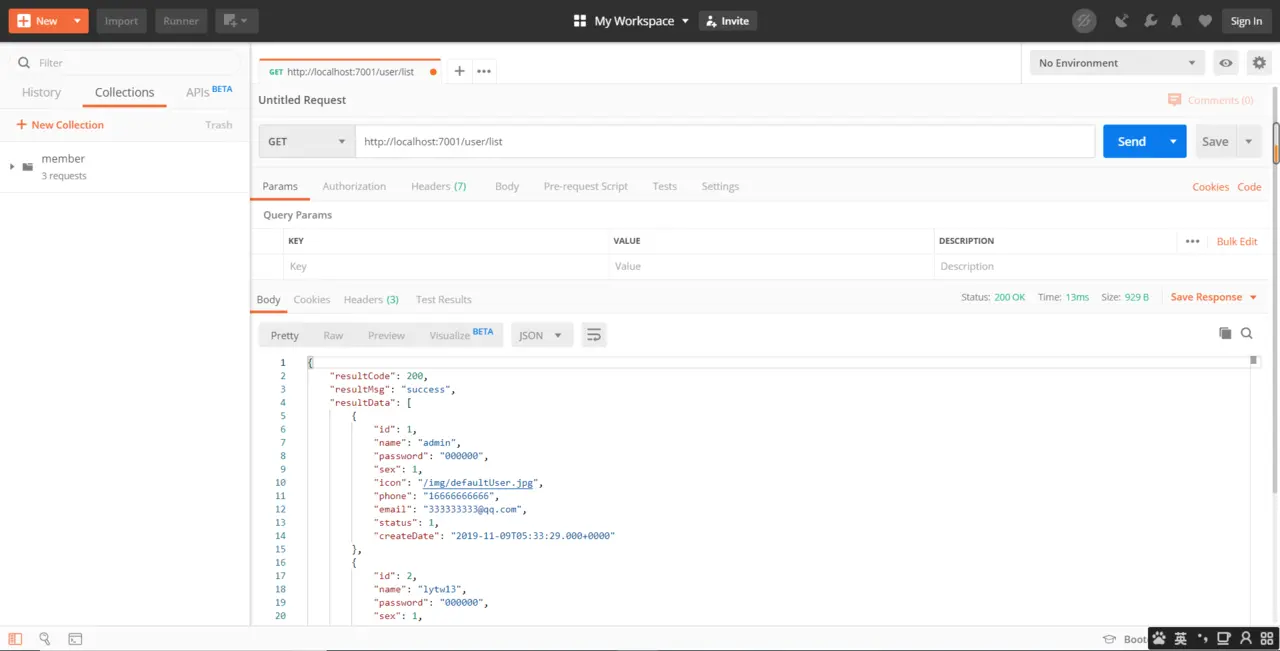Open the History tab in sidebar
This screenshot has height=651, width=1280.
pyautogui.click(x=41, y=92)
